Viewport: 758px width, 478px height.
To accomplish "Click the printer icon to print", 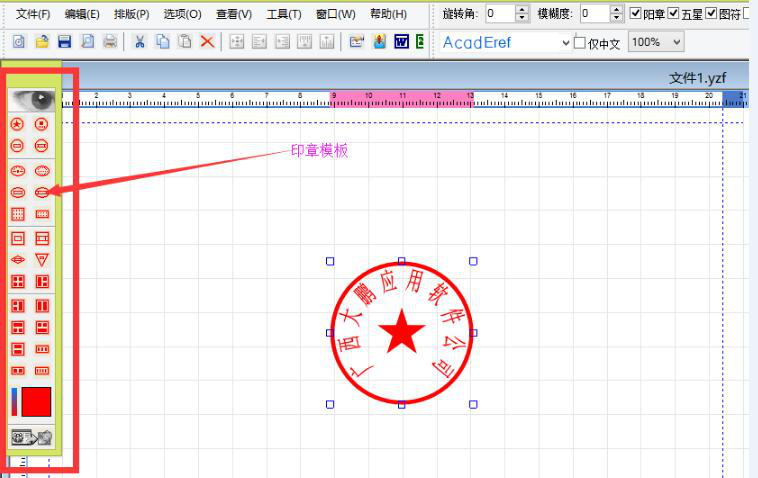I will click(x=110, y=42).
